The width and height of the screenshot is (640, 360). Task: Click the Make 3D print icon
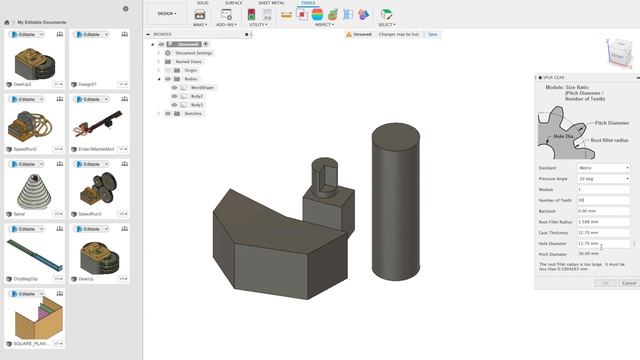(200, 15)
